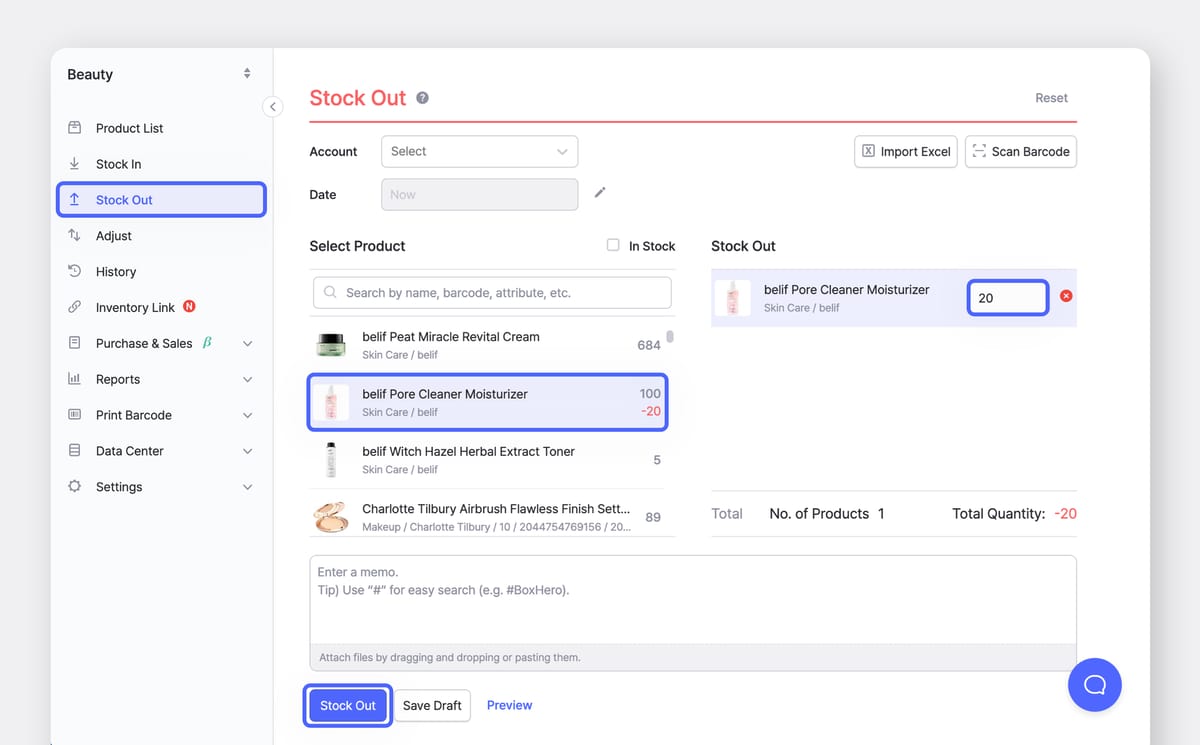This screenshot has width=1200, height=745.
Task: Open the chat support bubble
Action: pyautogui.click(x=1094, y=684)
